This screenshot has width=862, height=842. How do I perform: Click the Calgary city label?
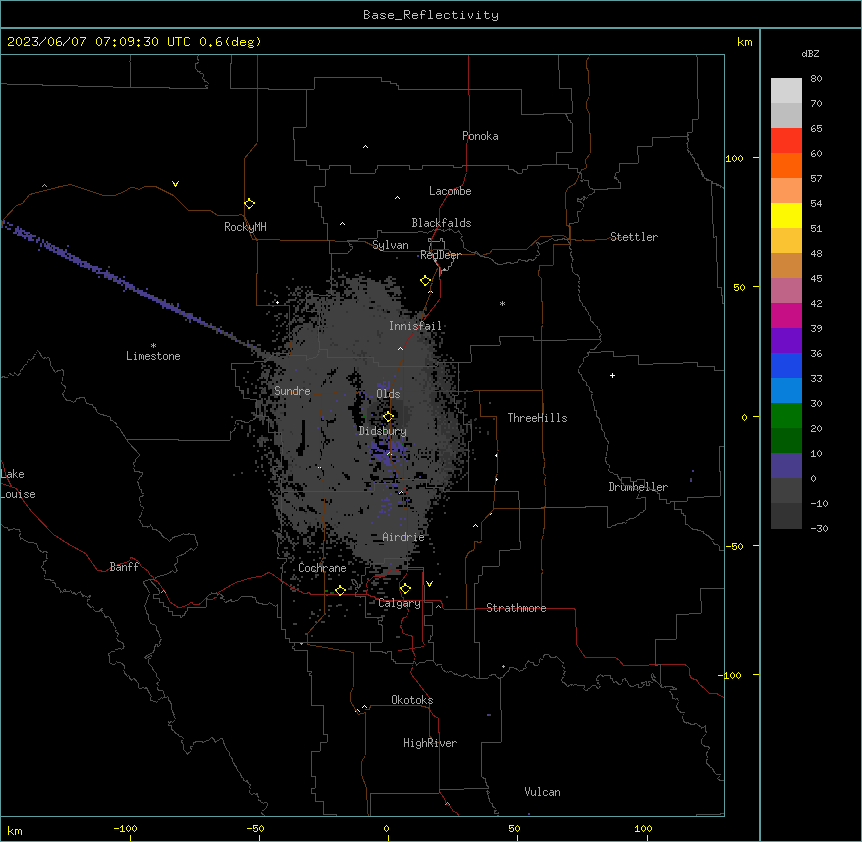click(399, 603)
